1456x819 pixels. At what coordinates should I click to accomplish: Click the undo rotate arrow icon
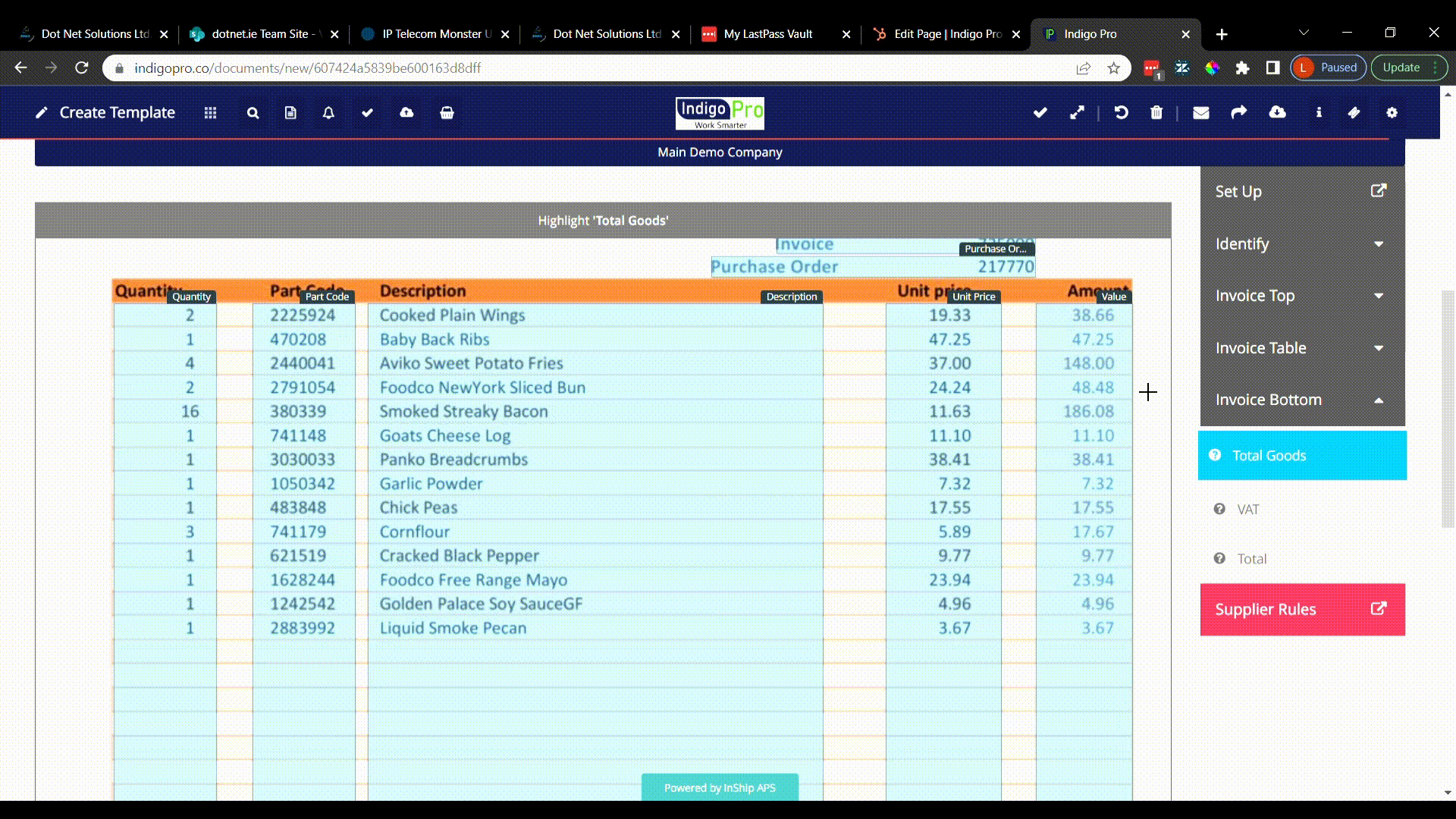click(1121, 112)
